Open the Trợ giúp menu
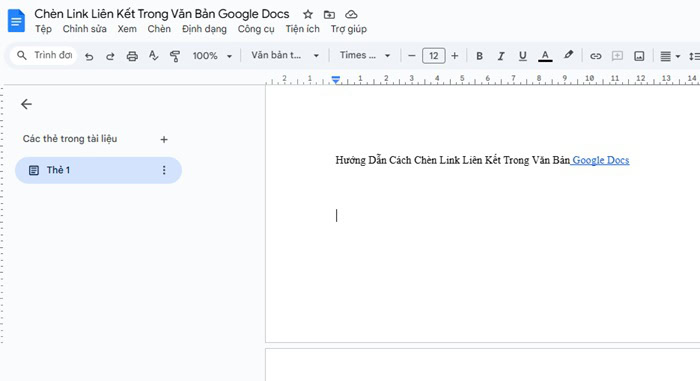700x381 pixels. (x=349, y=29)
